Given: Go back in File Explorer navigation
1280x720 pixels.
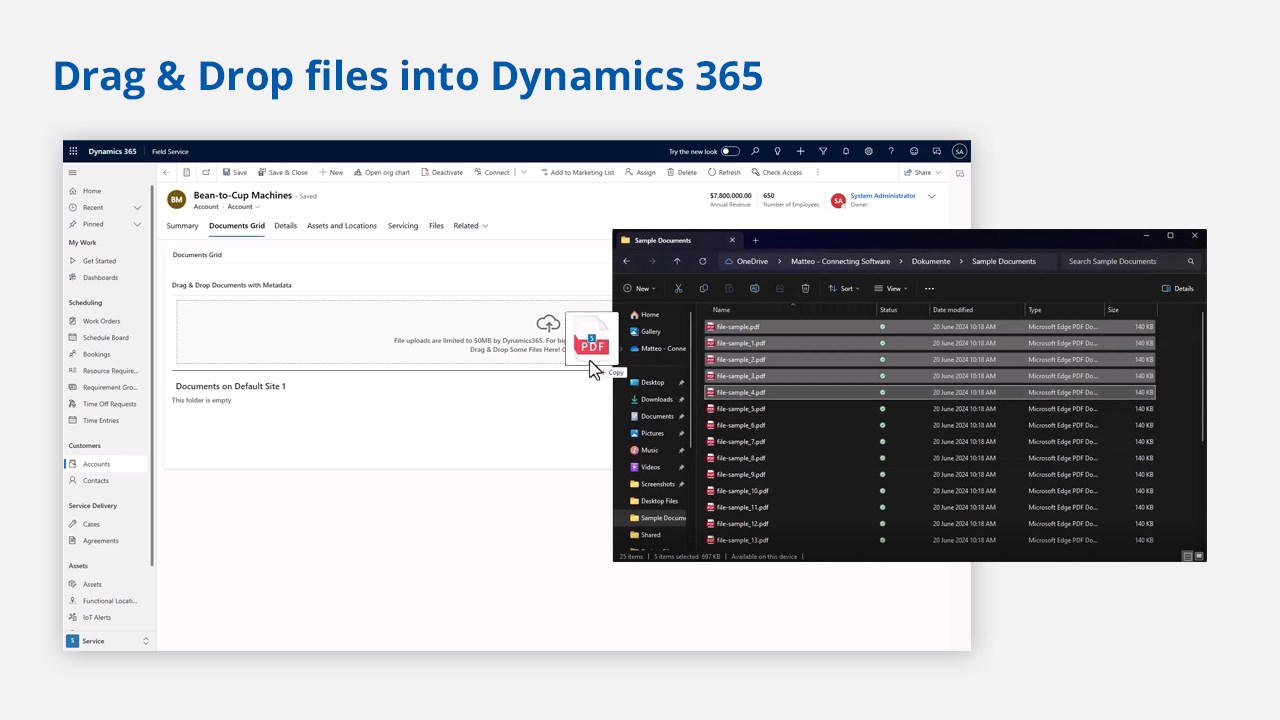Looking at the screenshot, I should point(627,261).
